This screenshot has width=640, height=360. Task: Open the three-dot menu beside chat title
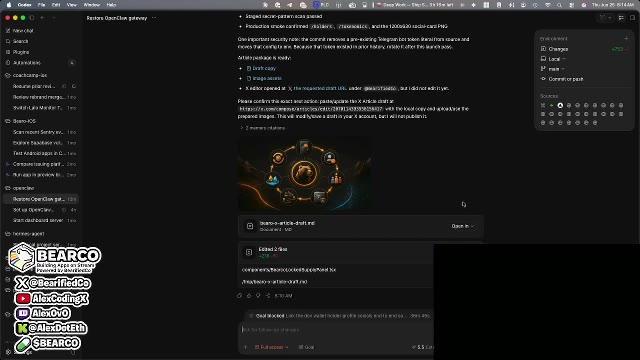[154, 18]
